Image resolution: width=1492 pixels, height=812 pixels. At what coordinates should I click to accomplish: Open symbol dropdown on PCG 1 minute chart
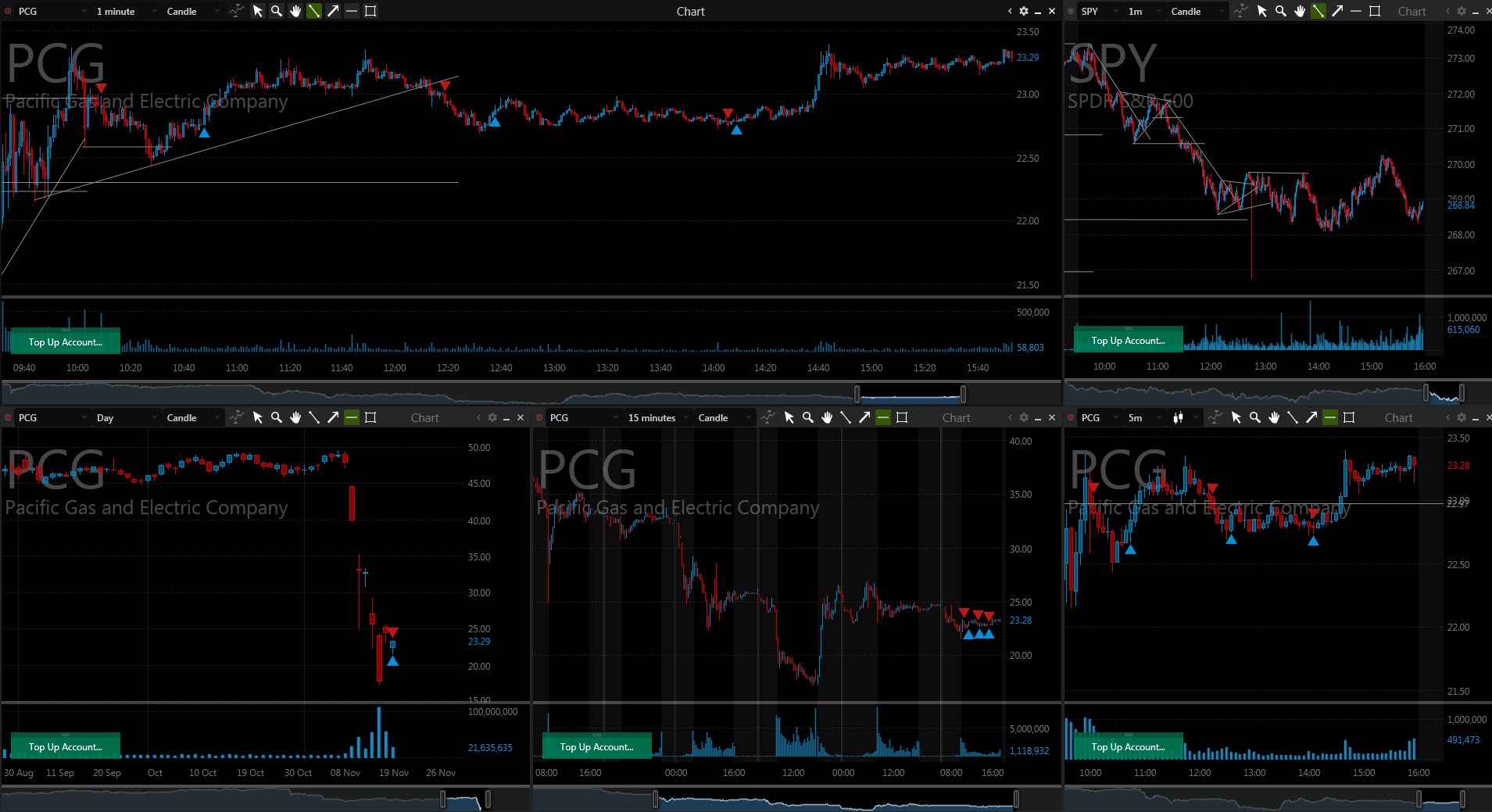click(51, 11)
